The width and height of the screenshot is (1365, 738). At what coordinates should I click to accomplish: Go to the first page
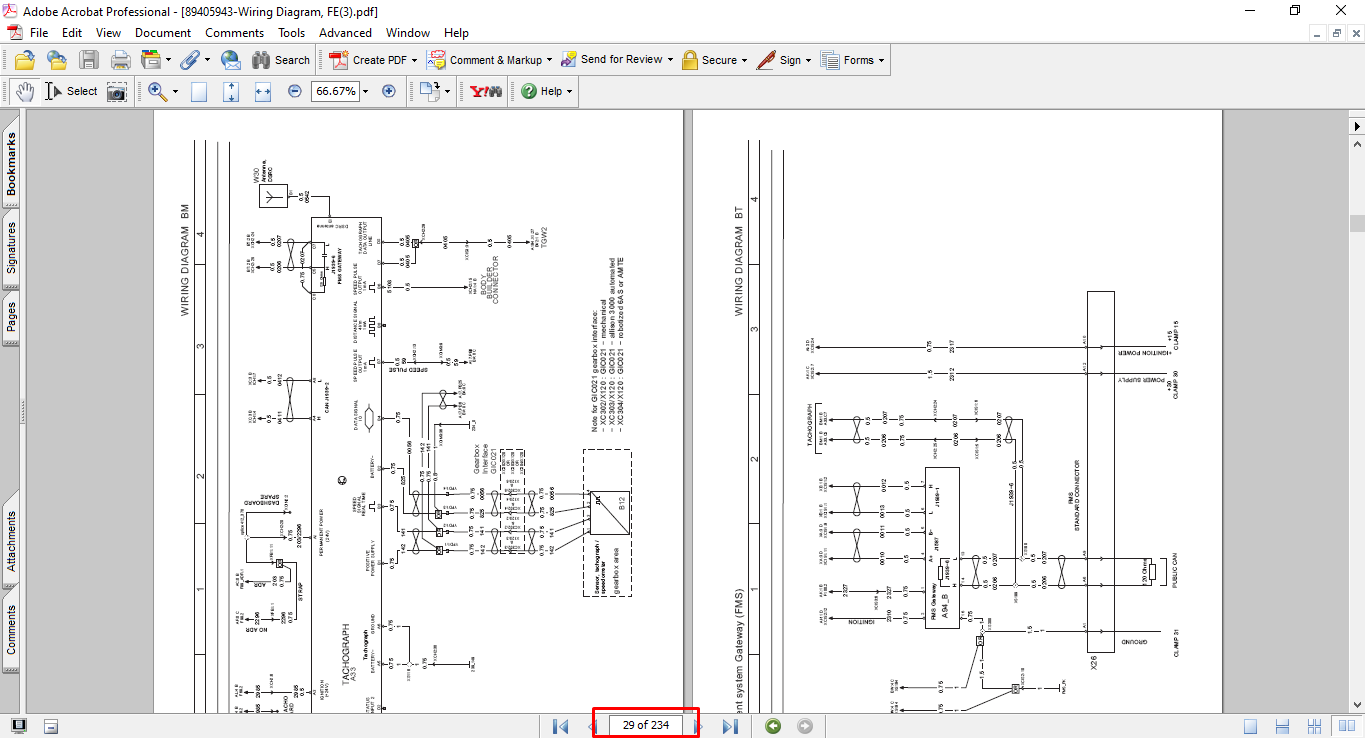561,726
